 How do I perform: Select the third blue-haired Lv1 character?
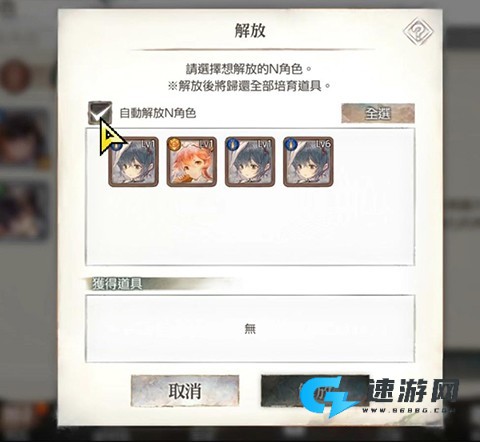coord(250,162)
